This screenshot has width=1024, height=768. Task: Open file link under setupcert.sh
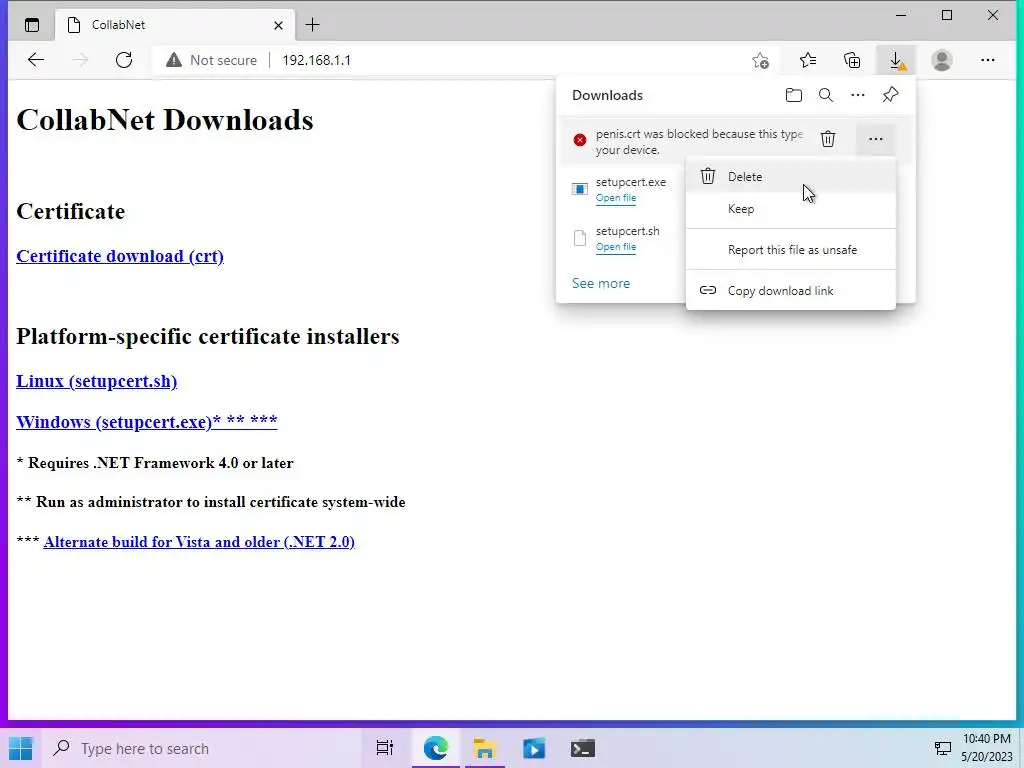pyautogui.click(x=615, y=247)
